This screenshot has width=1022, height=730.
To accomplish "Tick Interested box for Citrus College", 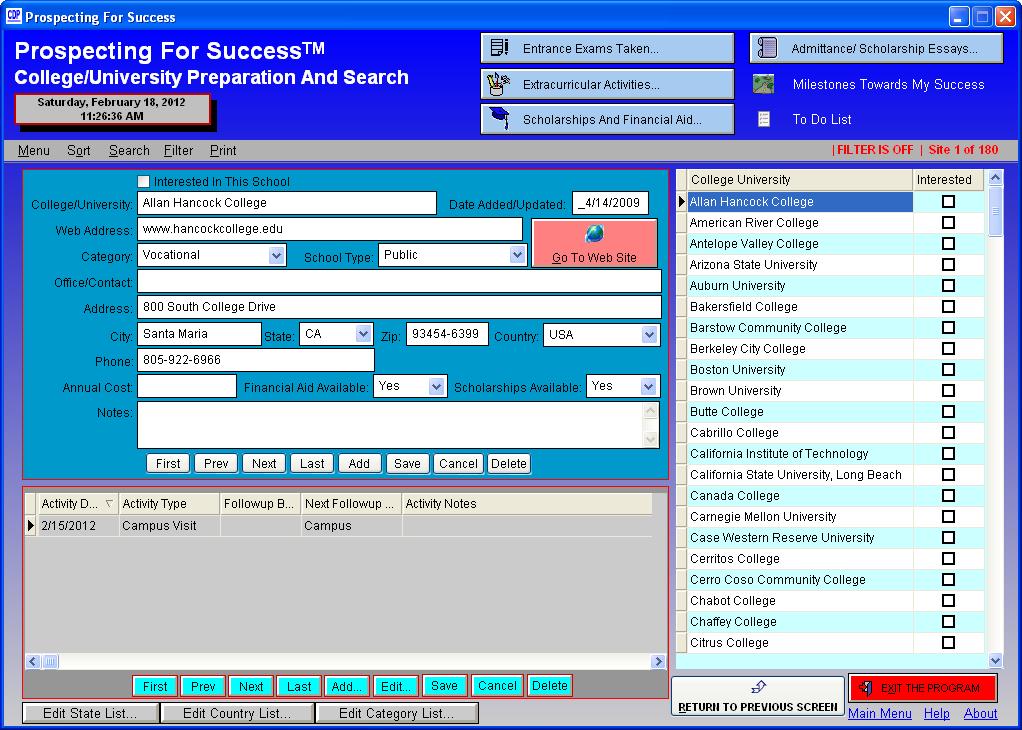I will (948, 643).
